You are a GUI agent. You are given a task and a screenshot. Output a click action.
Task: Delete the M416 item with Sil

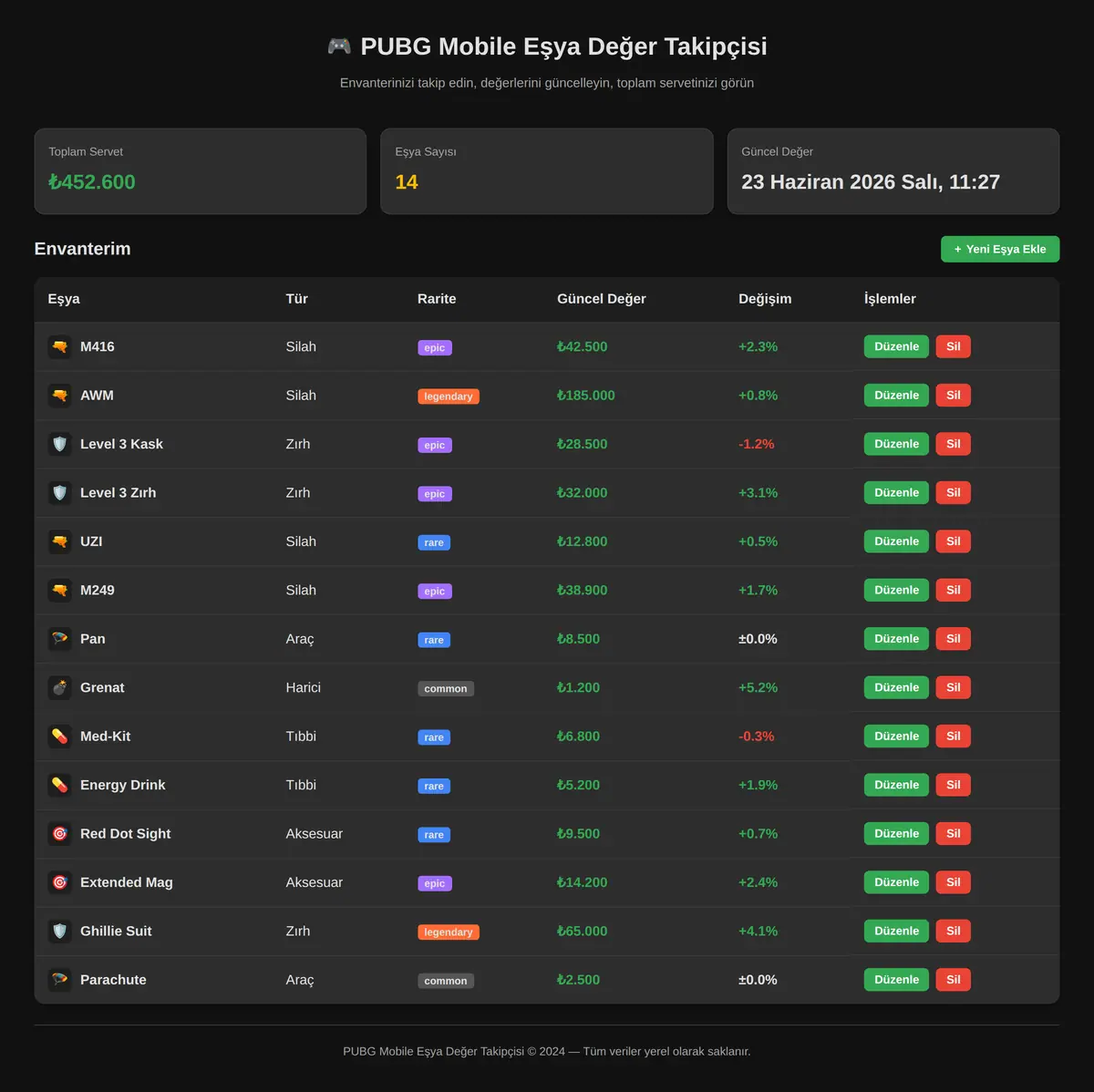point(953,346)
